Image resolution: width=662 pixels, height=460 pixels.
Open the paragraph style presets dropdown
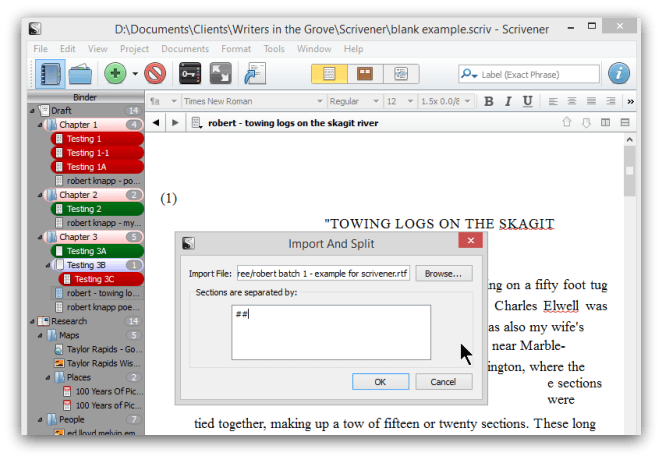[163, 101]
